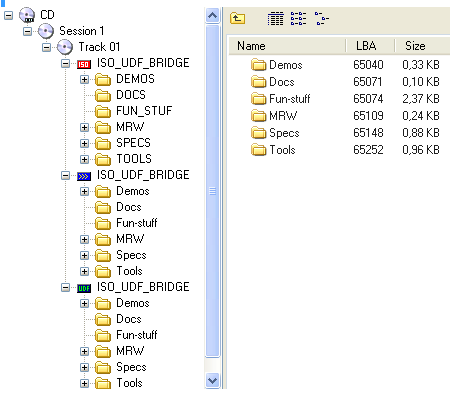Click the blue Joliet file system icon
452x396 pixels.
84,176
